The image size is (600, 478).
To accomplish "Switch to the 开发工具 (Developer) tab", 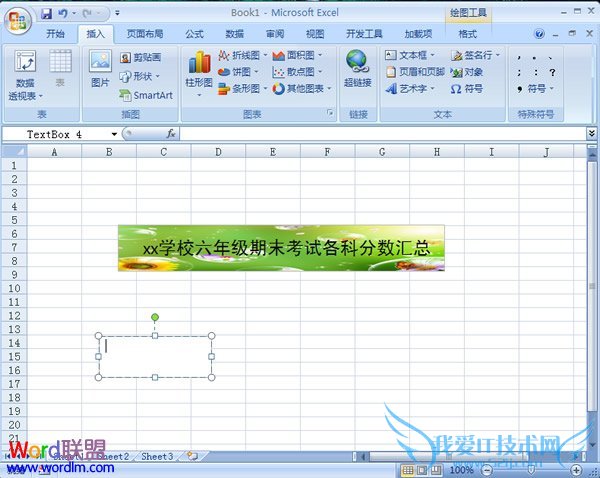I will [364, 34].
